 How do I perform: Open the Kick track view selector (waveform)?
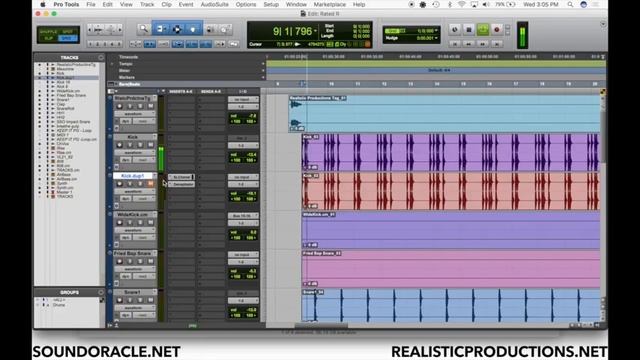click(x=134, y=153)
